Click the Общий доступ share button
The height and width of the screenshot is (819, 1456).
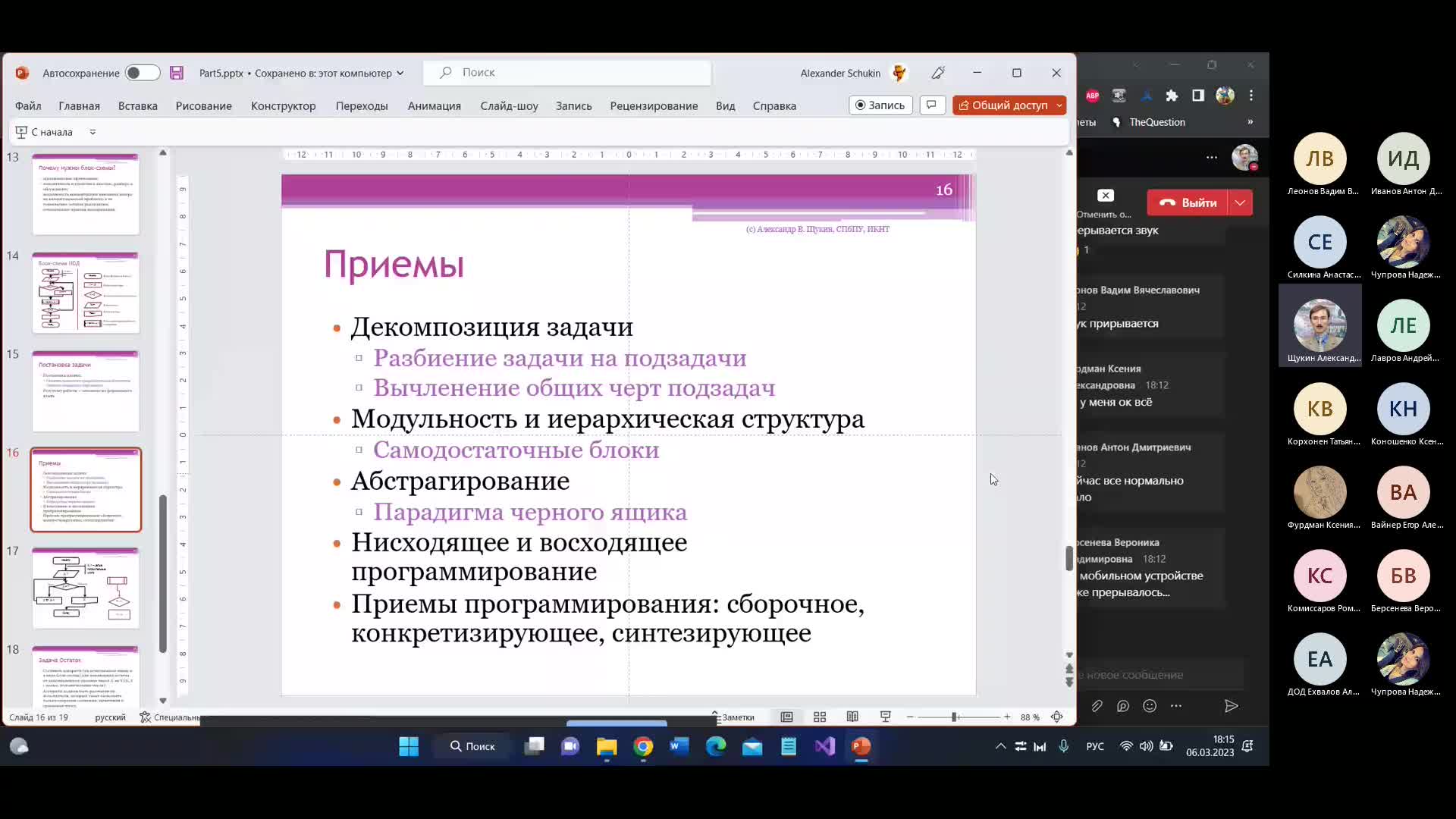click(x=1003, y=105)
